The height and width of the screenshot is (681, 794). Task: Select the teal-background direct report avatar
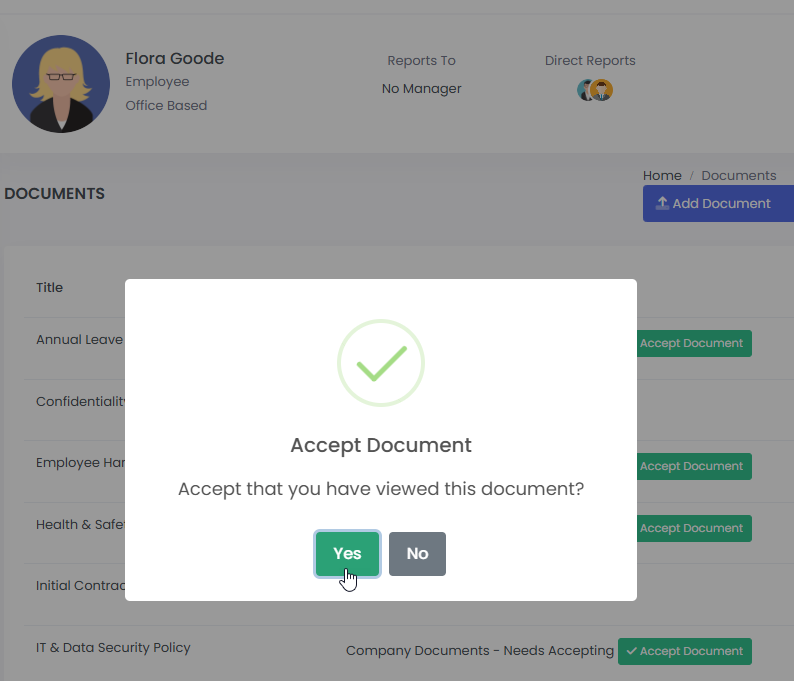click(587, 90)
